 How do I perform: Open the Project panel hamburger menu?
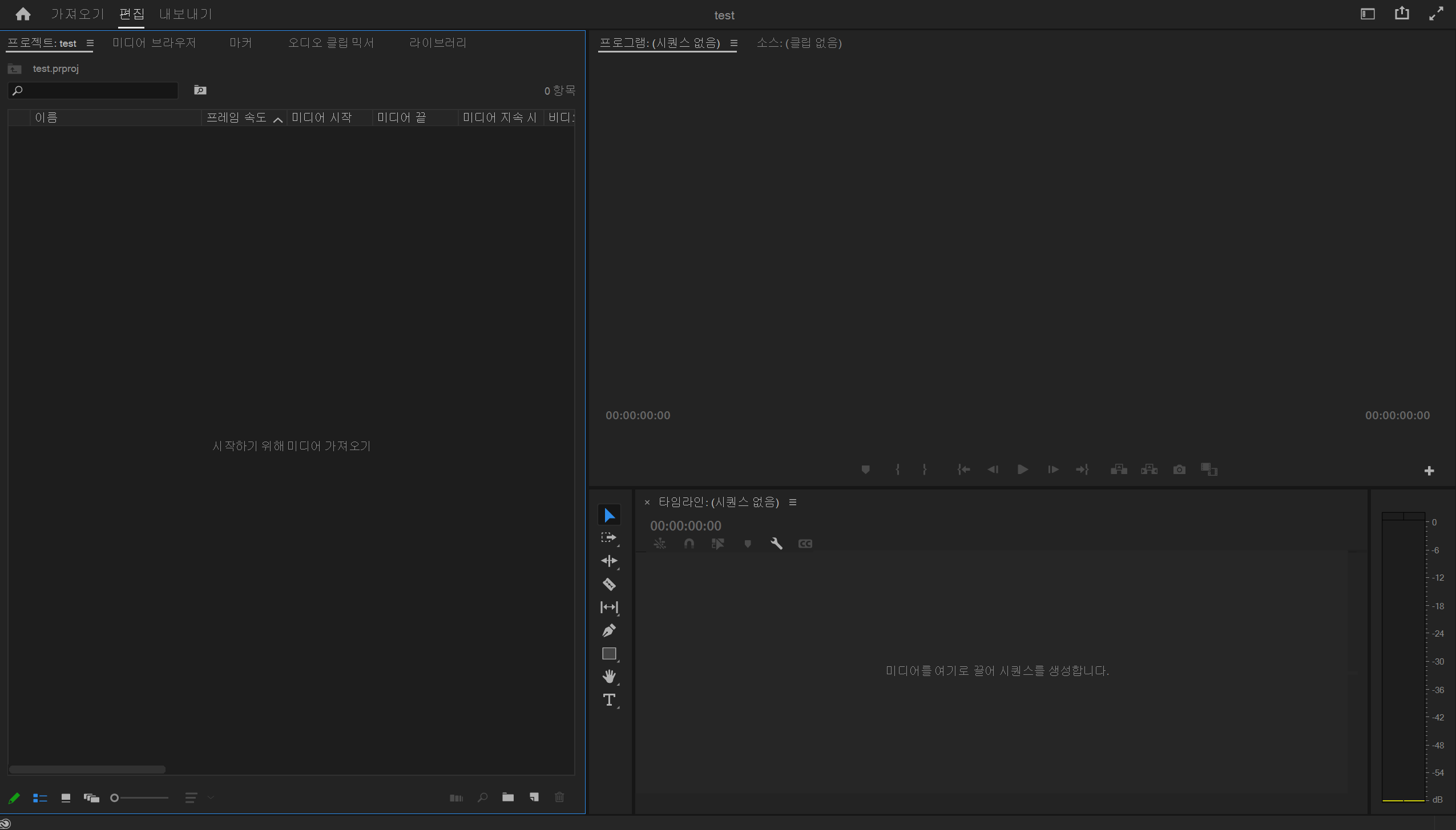(90, 43)
